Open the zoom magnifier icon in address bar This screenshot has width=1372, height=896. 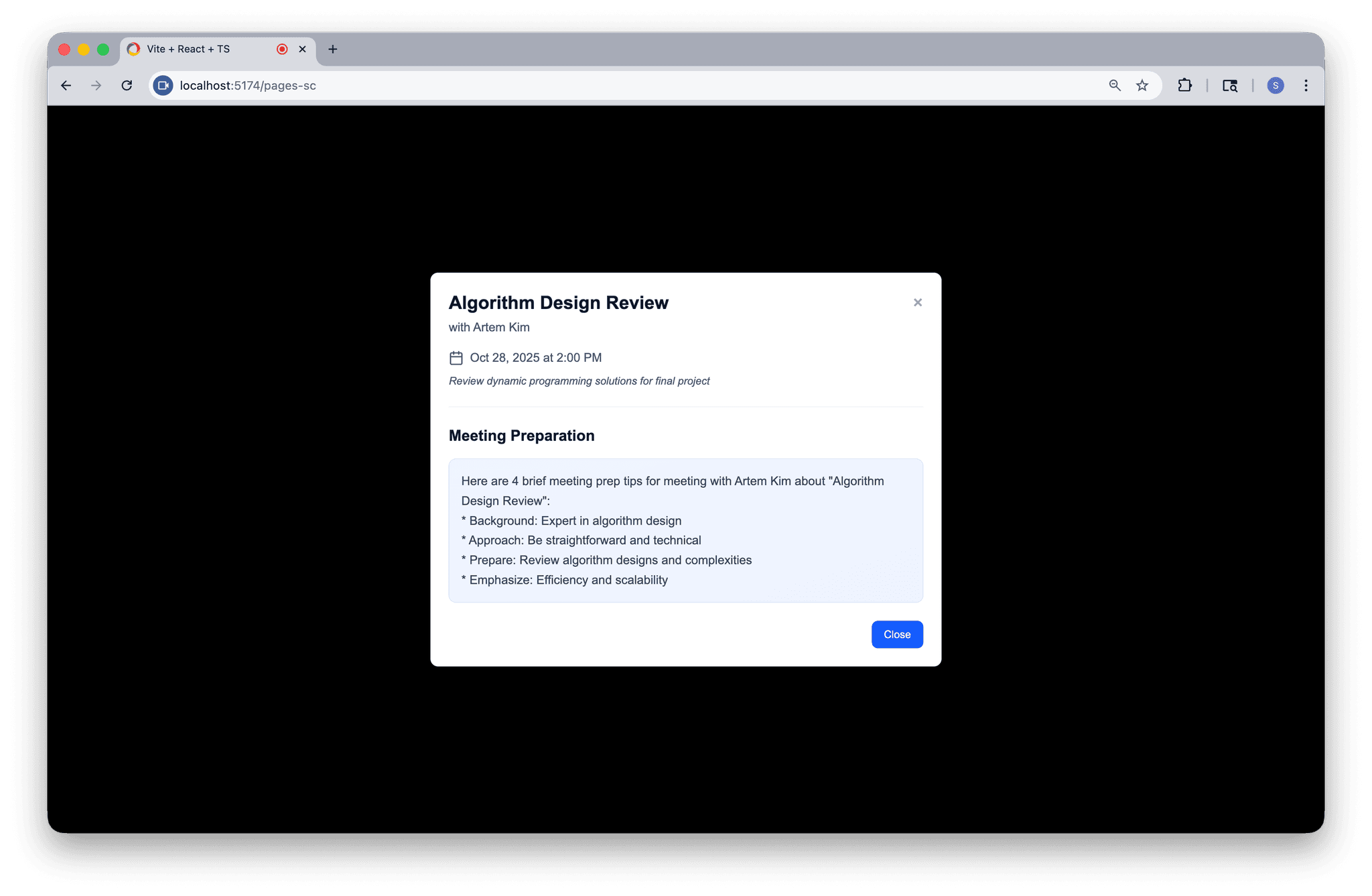[1115, 85]
